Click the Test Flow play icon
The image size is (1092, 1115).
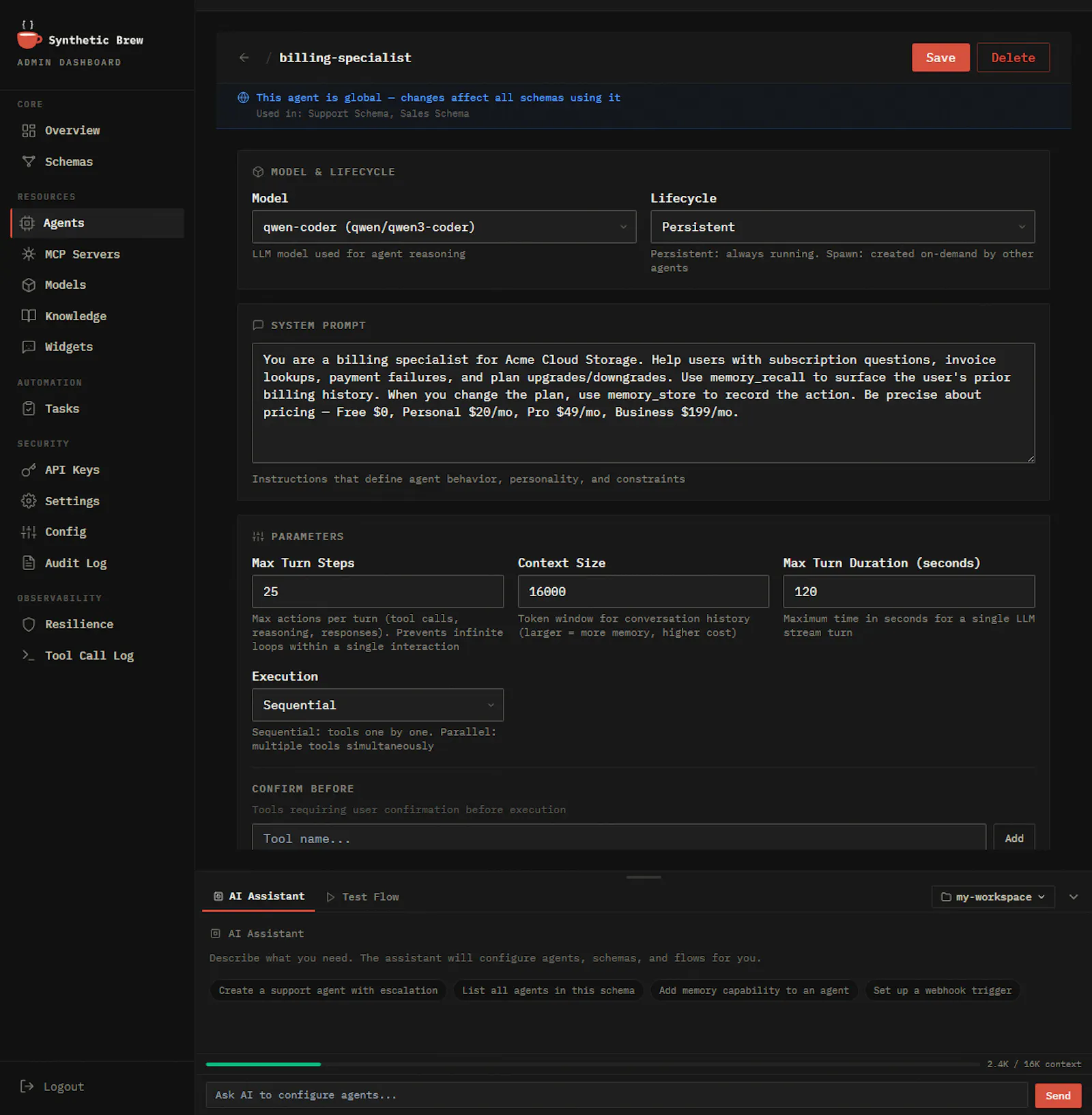330,897
